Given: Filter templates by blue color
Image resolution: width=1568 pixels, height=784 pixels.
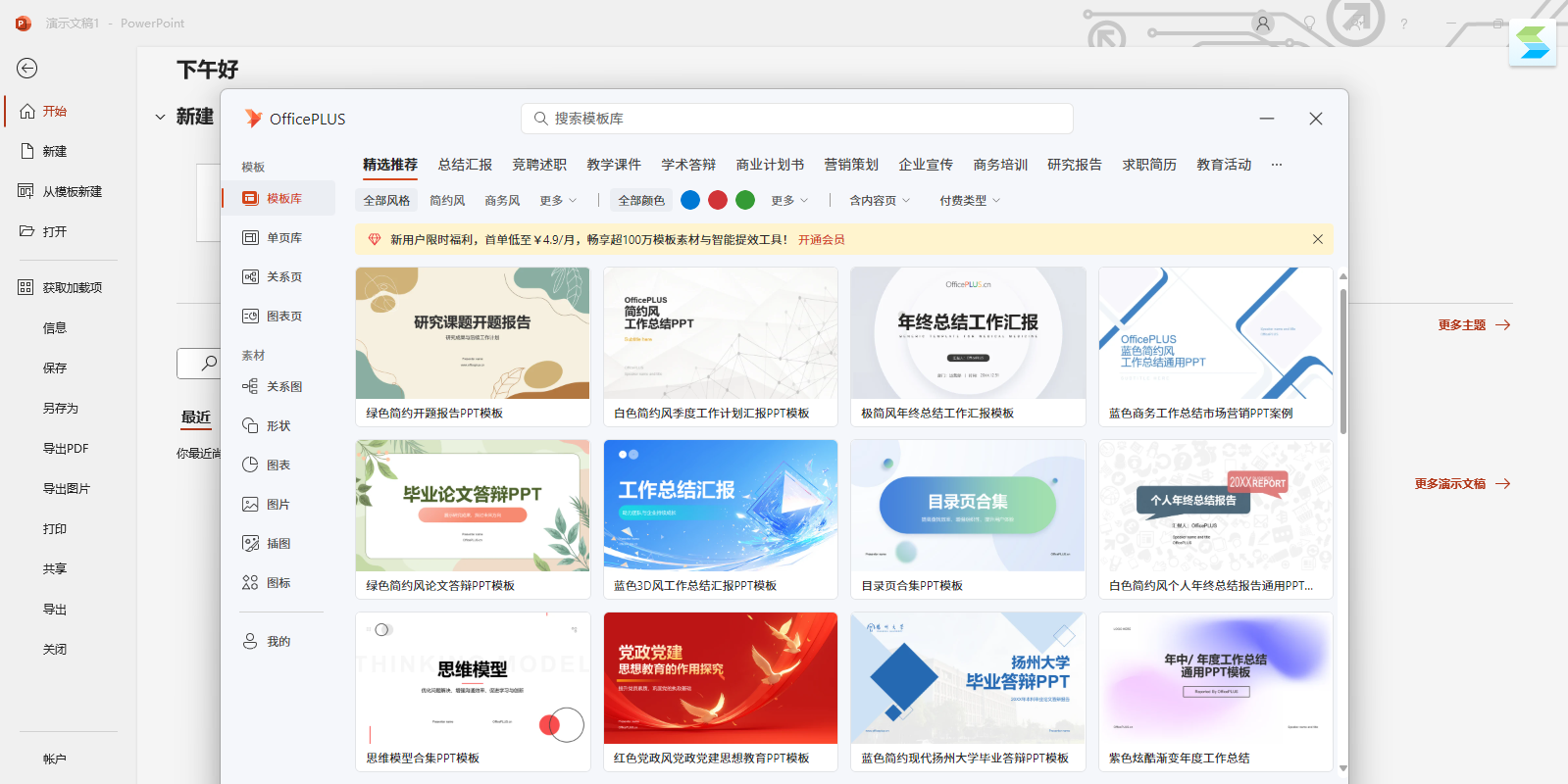Looking at the screenshot, I should tap(690, 200).
